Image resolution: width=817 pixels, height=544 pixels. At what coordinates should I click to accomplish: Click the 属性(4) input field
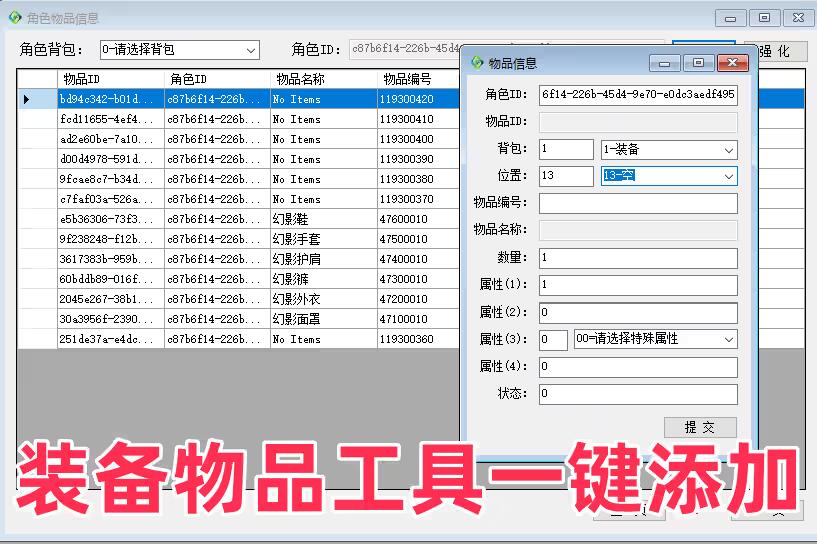point(638,367)
